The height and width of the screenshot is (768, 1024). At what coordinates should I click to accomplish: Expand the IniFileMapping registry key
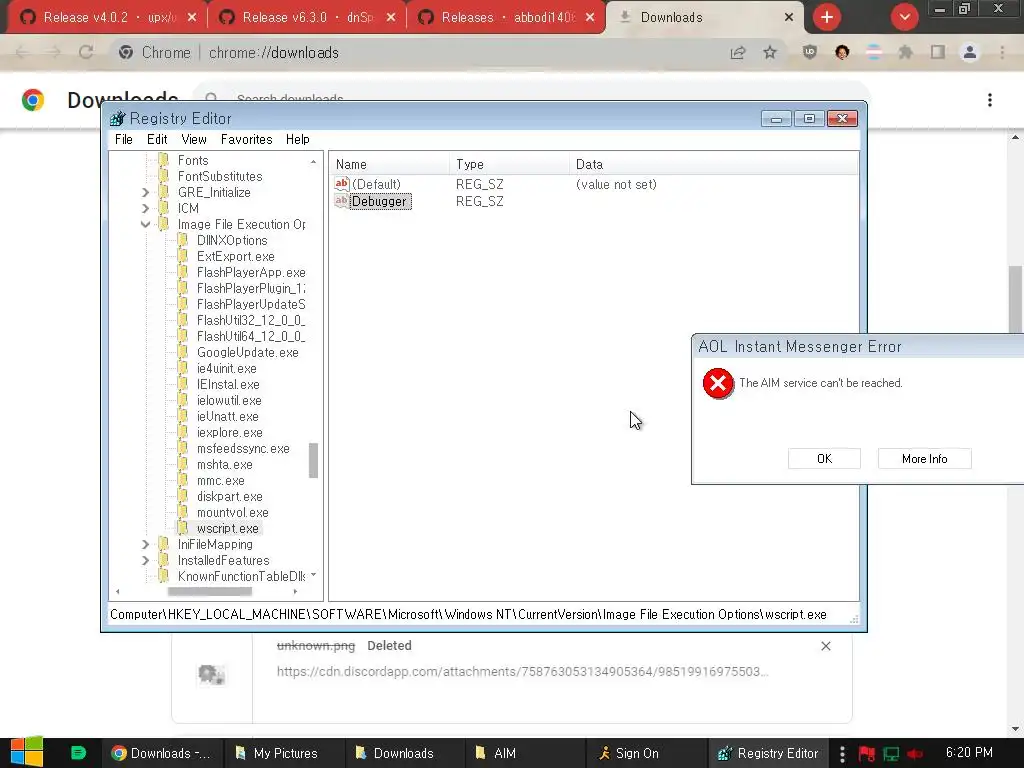click(146, 545)
